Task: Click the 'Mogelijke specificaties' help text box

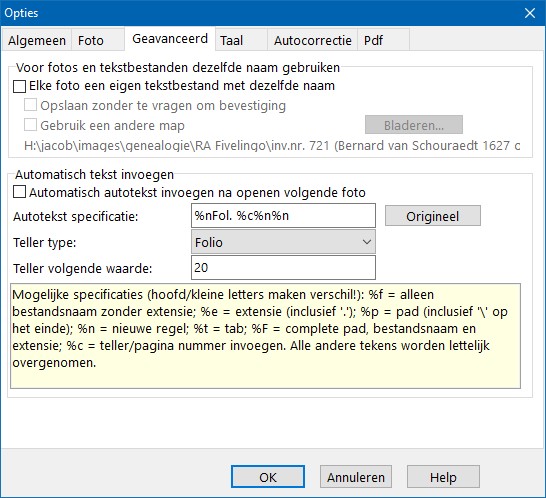Action: [265, 336]
